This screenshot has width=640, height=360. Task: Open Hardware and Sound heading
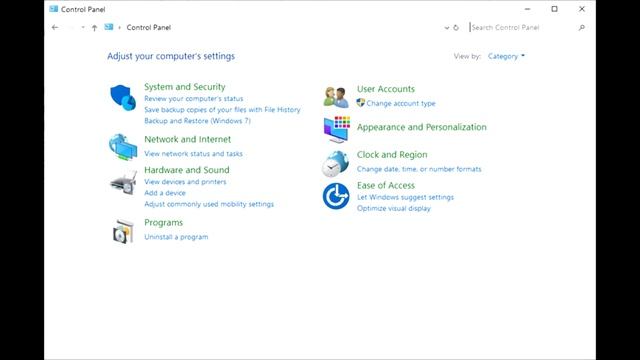(187, 170)
